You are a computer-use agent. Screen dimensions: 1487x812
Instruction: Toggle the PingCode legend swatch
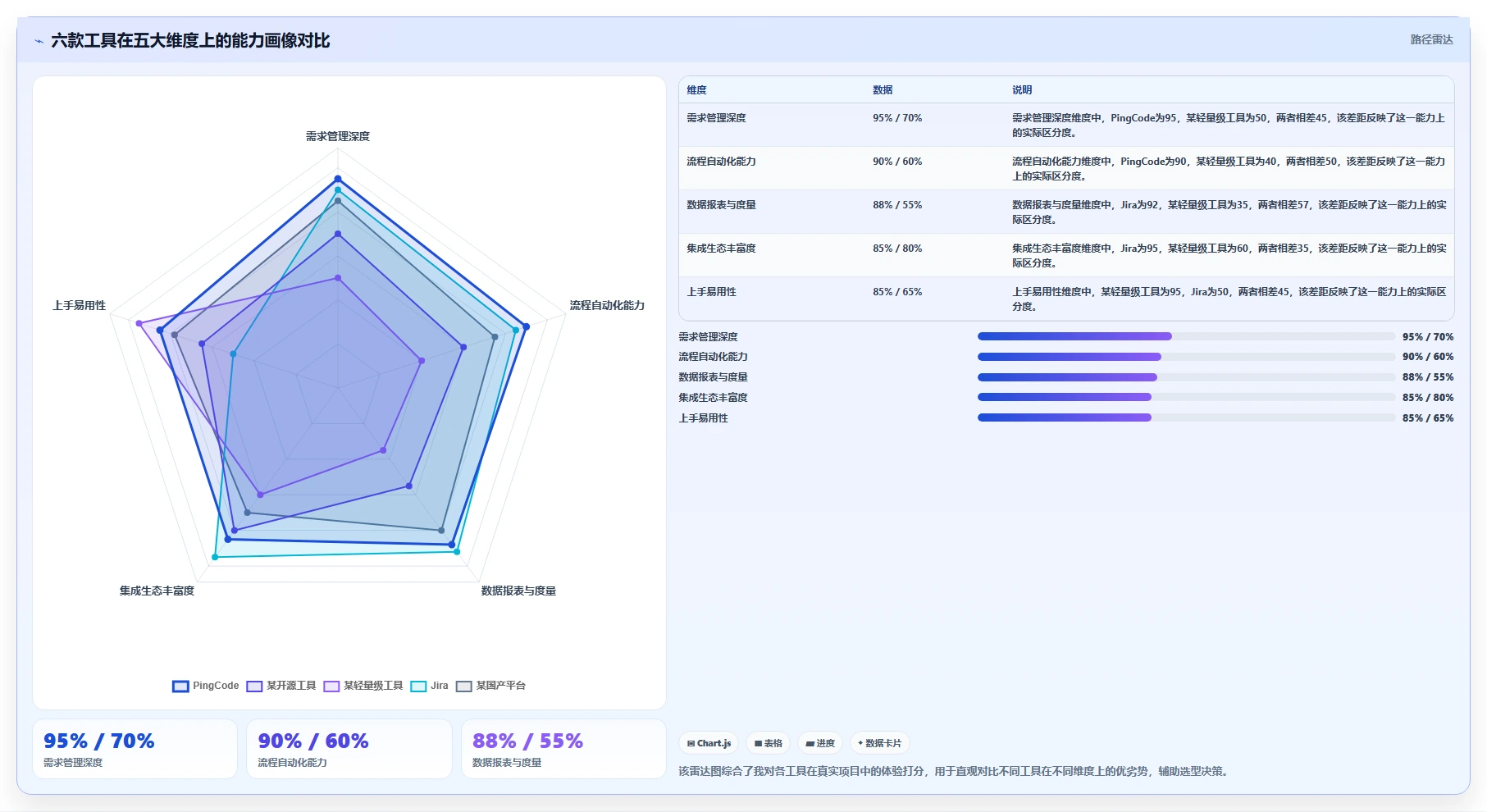(180, 687)
